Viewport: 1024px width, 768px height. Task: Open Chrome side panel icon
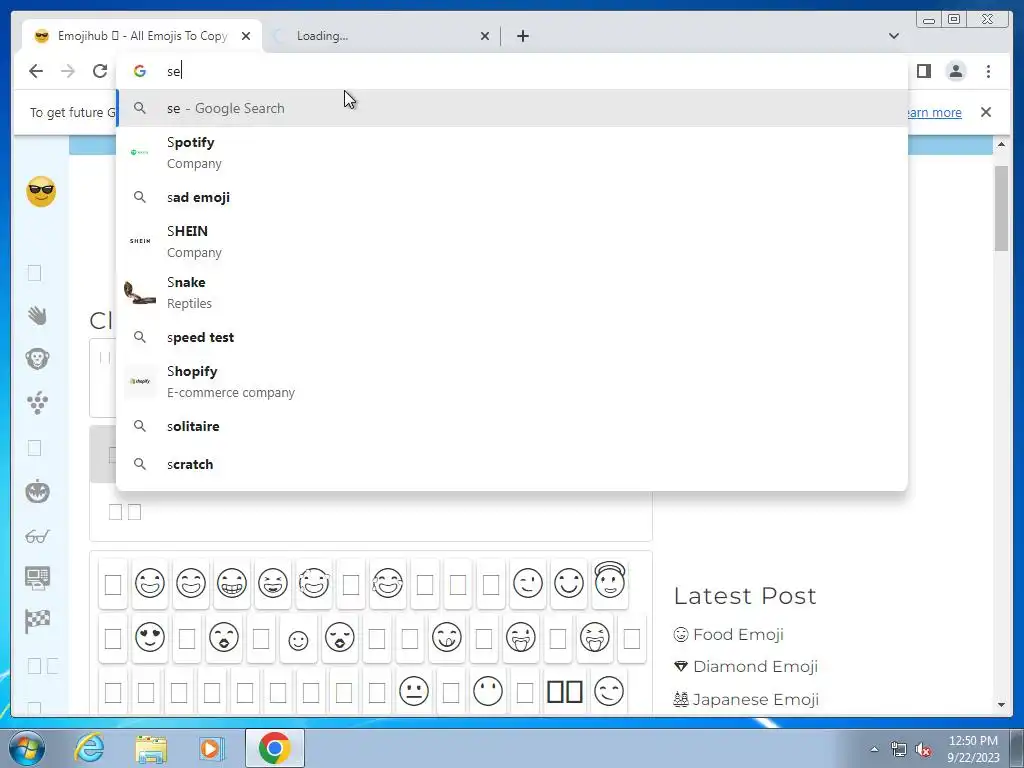point(923,71)
